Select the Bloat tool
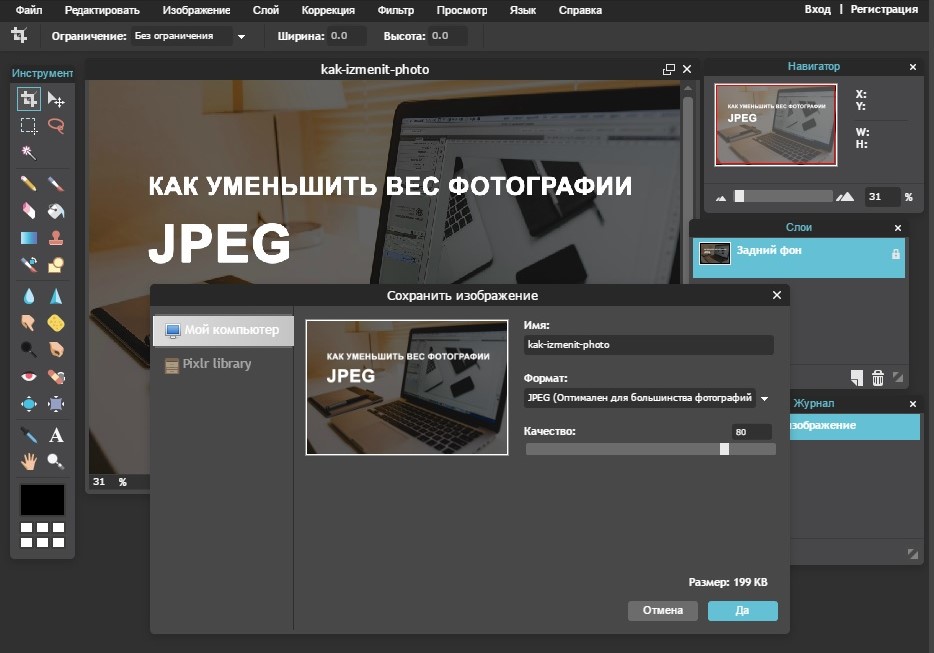Image resolution: width=934 pixels, height=653 pixels. [x=29, y=404]
